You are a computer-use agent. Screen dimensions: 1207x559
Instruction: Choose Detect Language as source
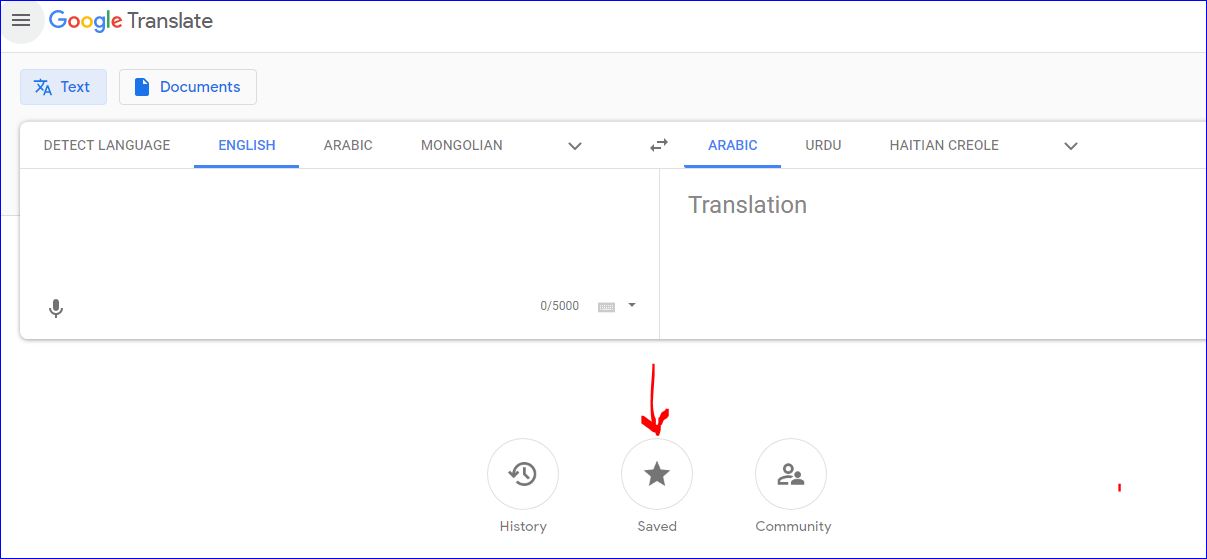pos(107,145)
